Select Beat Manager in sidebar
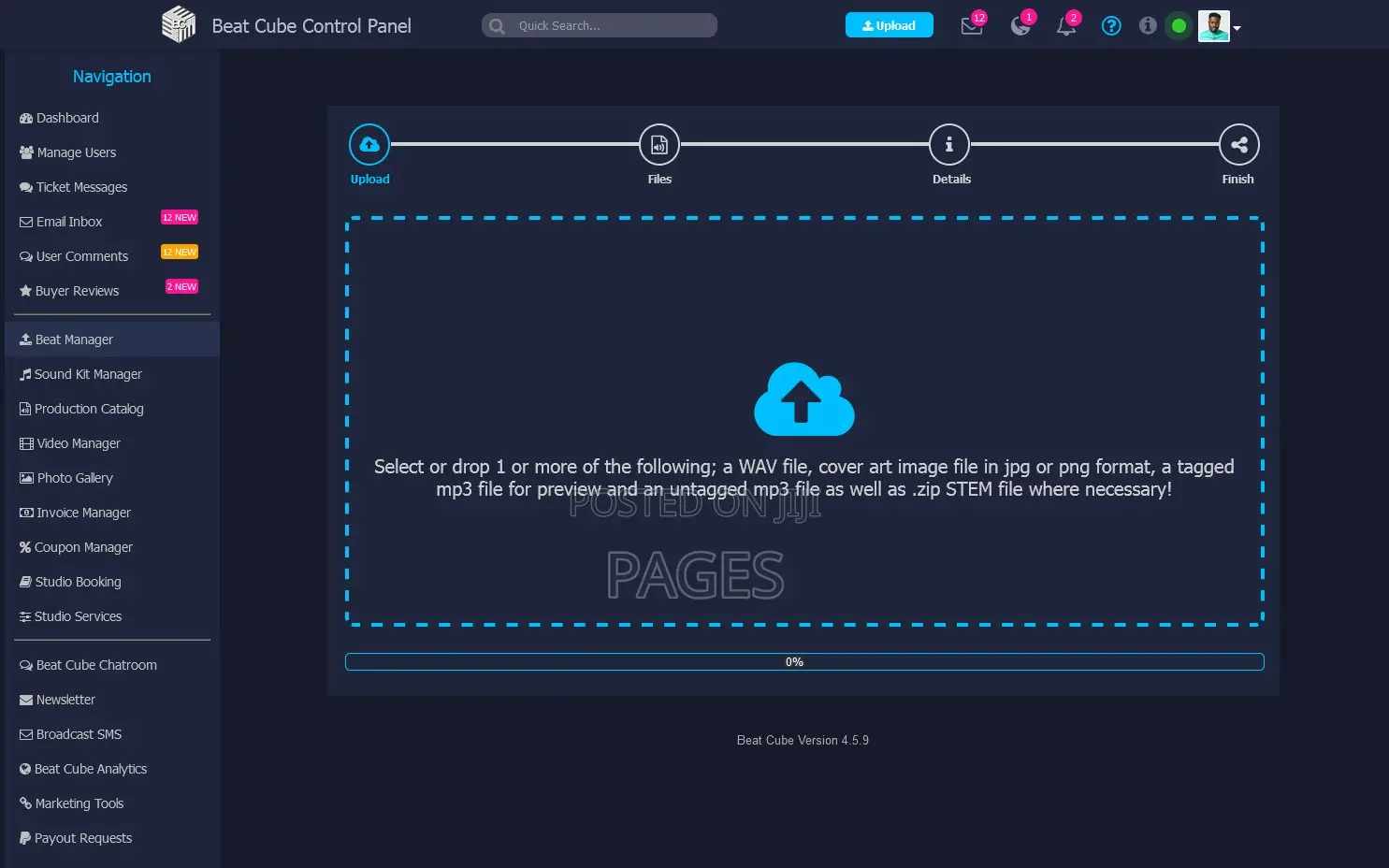 pos(112,340)
